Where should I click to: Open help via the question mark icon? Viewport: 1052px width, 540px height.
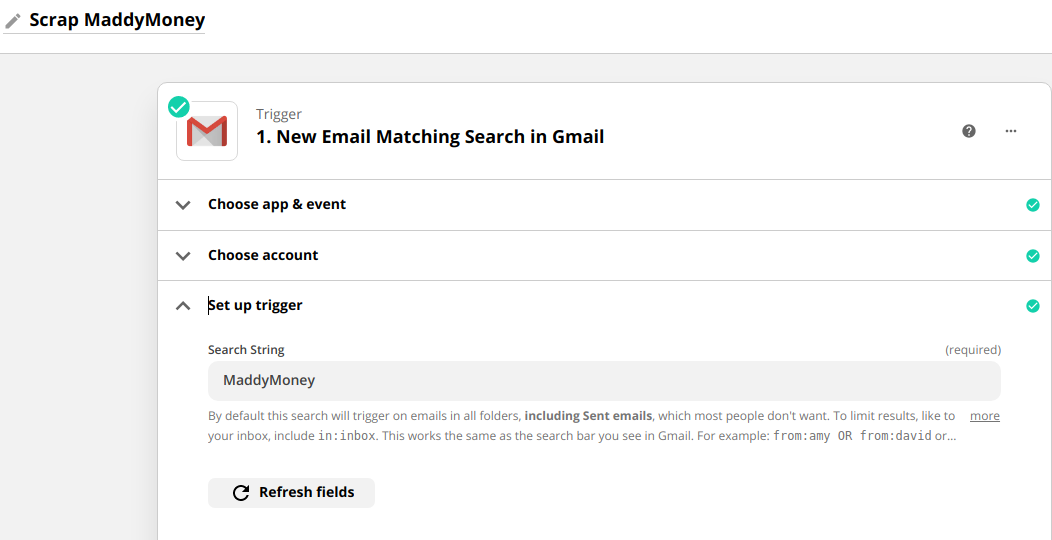pos(969,131)
